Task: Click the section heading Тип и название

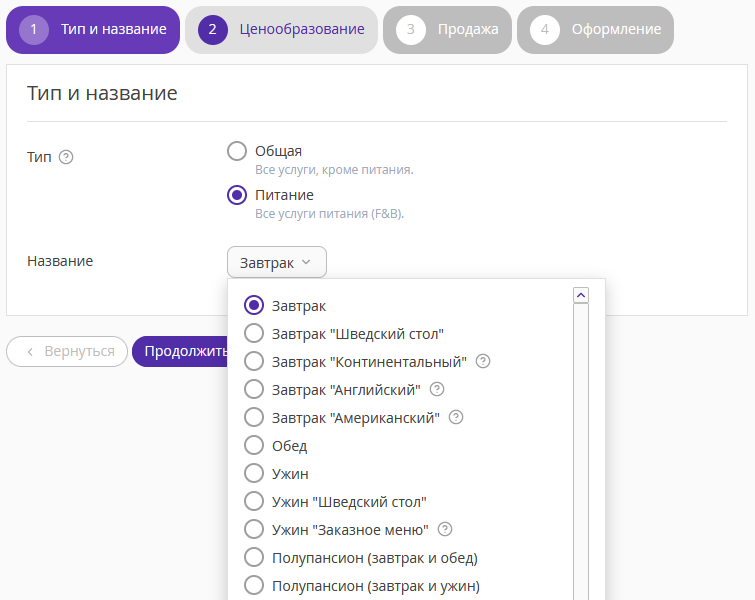Action: 102,93
